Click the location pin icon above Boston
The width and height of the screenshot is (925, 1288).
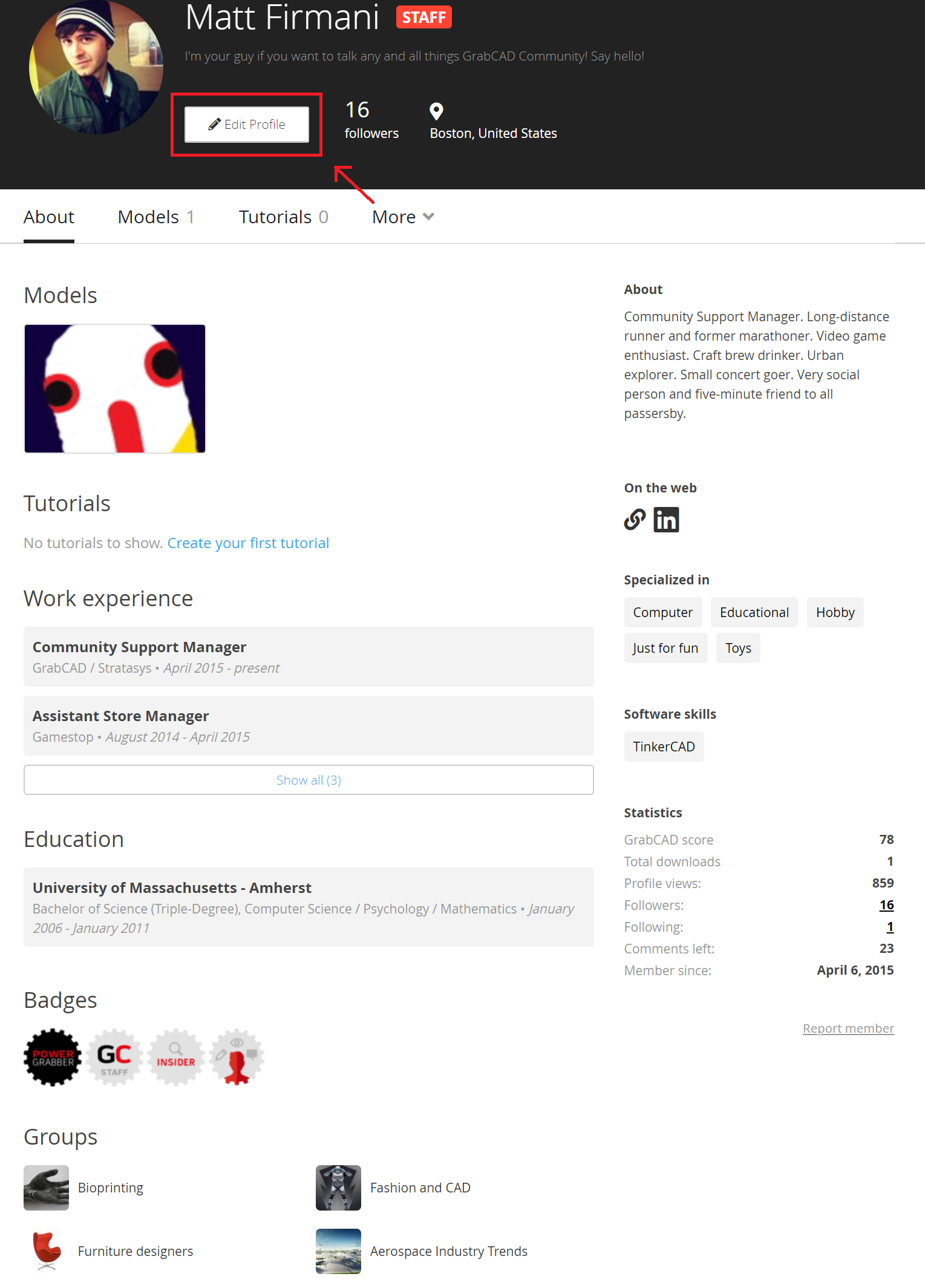click(436, 111)
